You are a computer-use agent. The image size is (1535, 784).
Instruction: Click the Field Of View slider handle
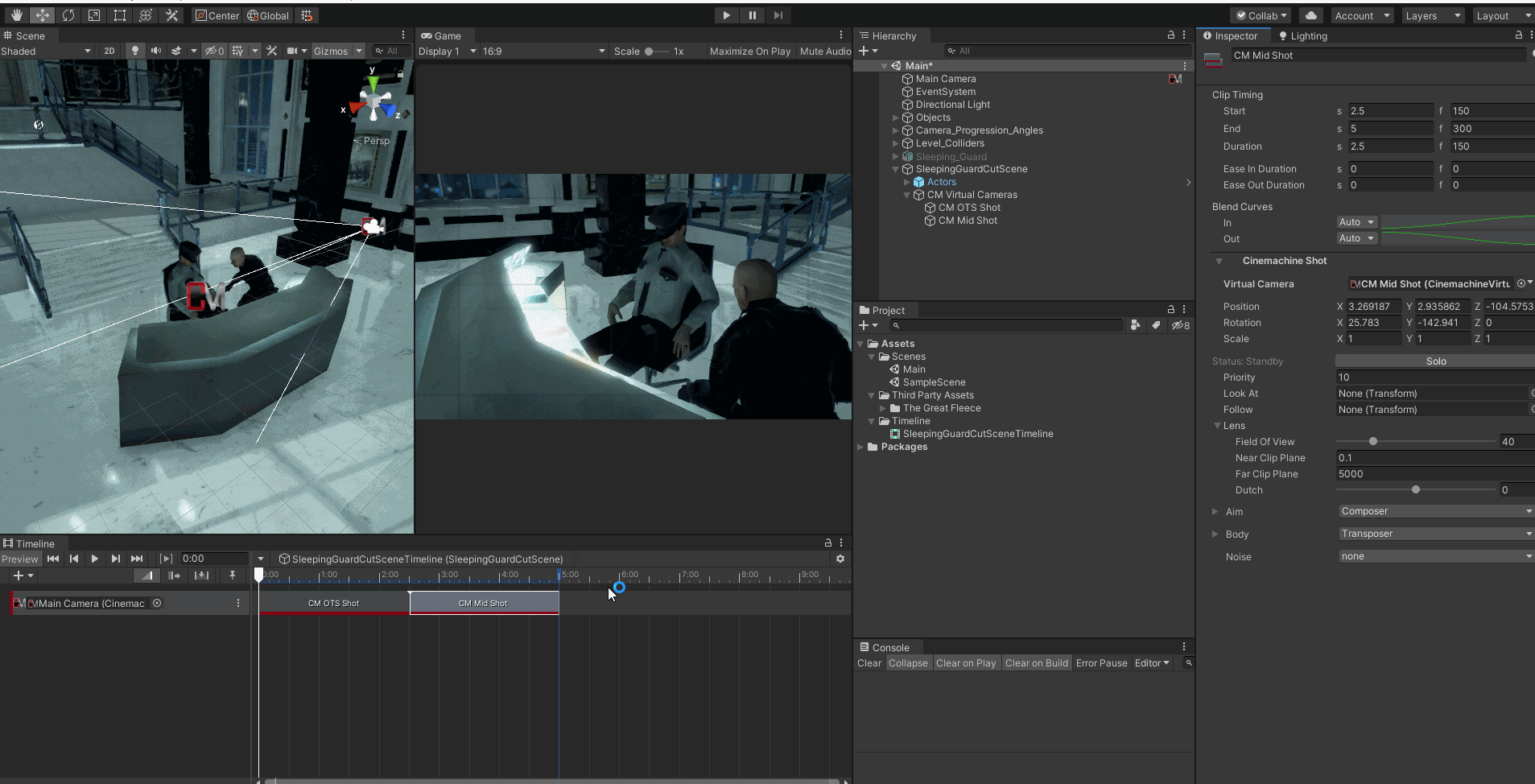[x=1373, y=442]
